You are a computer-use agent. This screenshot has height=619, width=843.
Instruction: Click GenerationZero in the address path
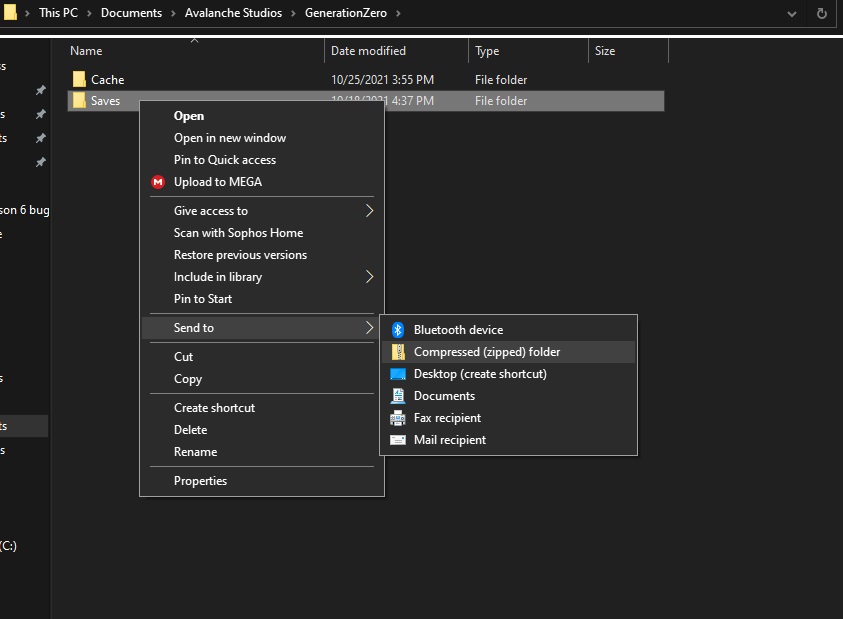tap(346, 13)
